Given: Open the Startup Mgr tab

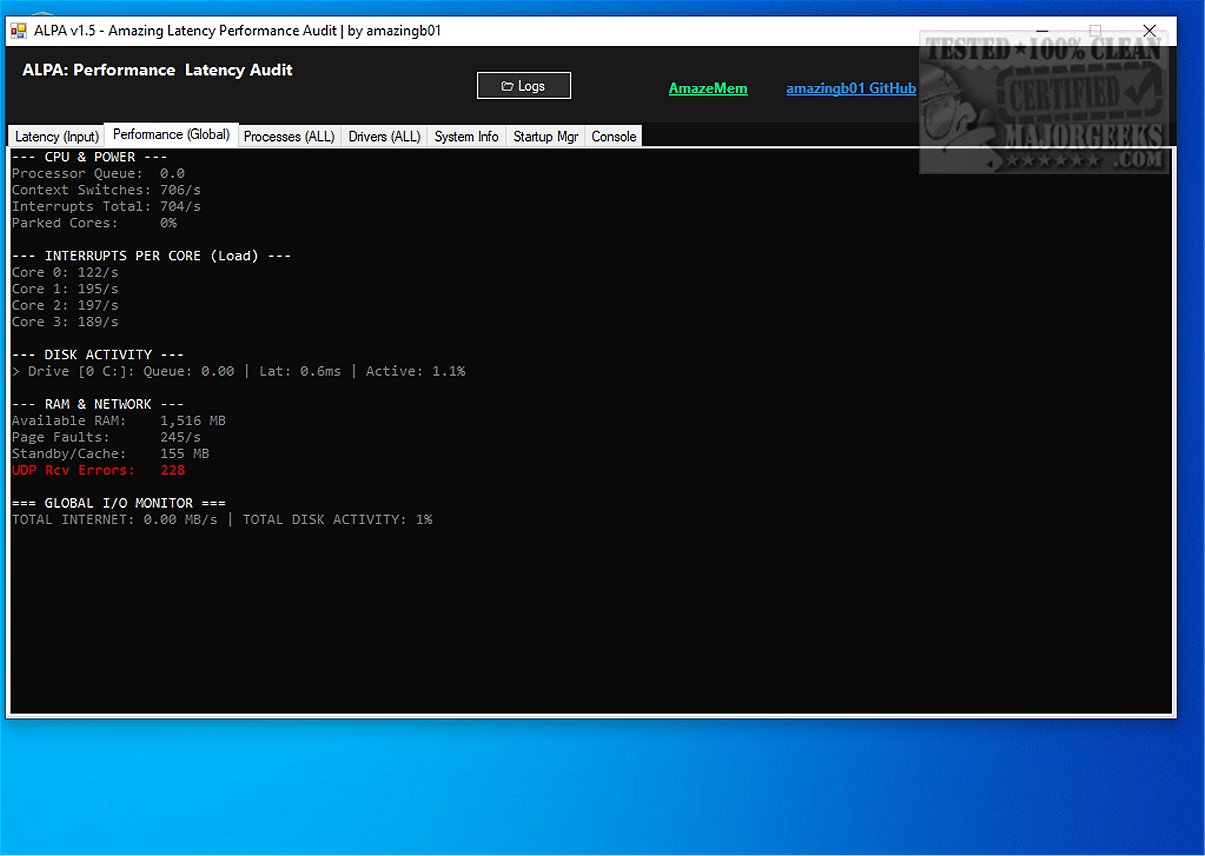Looking at the screenshot, I should 545,136.
